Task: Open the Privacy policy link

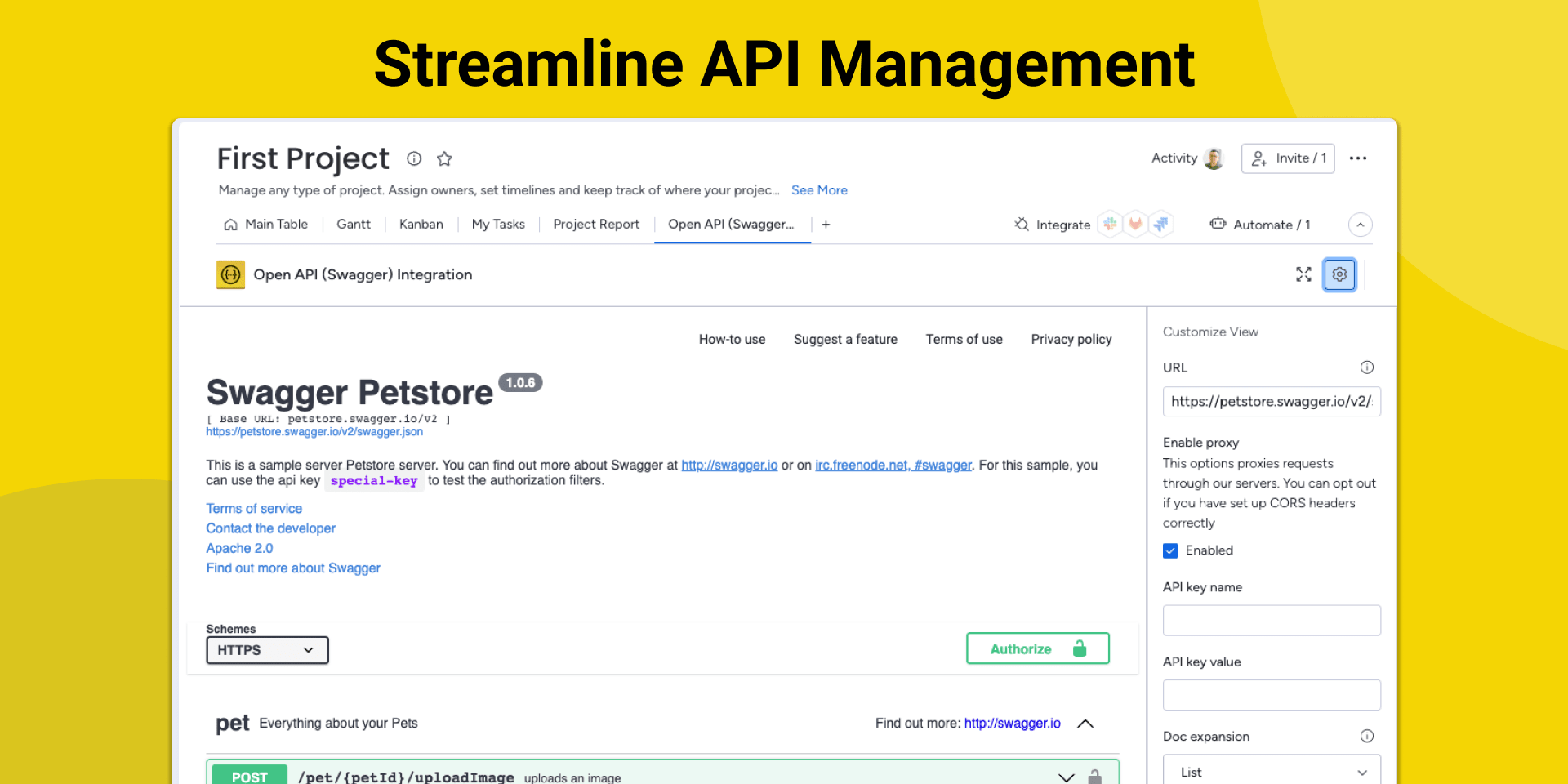Action: tap(1071, 339)
